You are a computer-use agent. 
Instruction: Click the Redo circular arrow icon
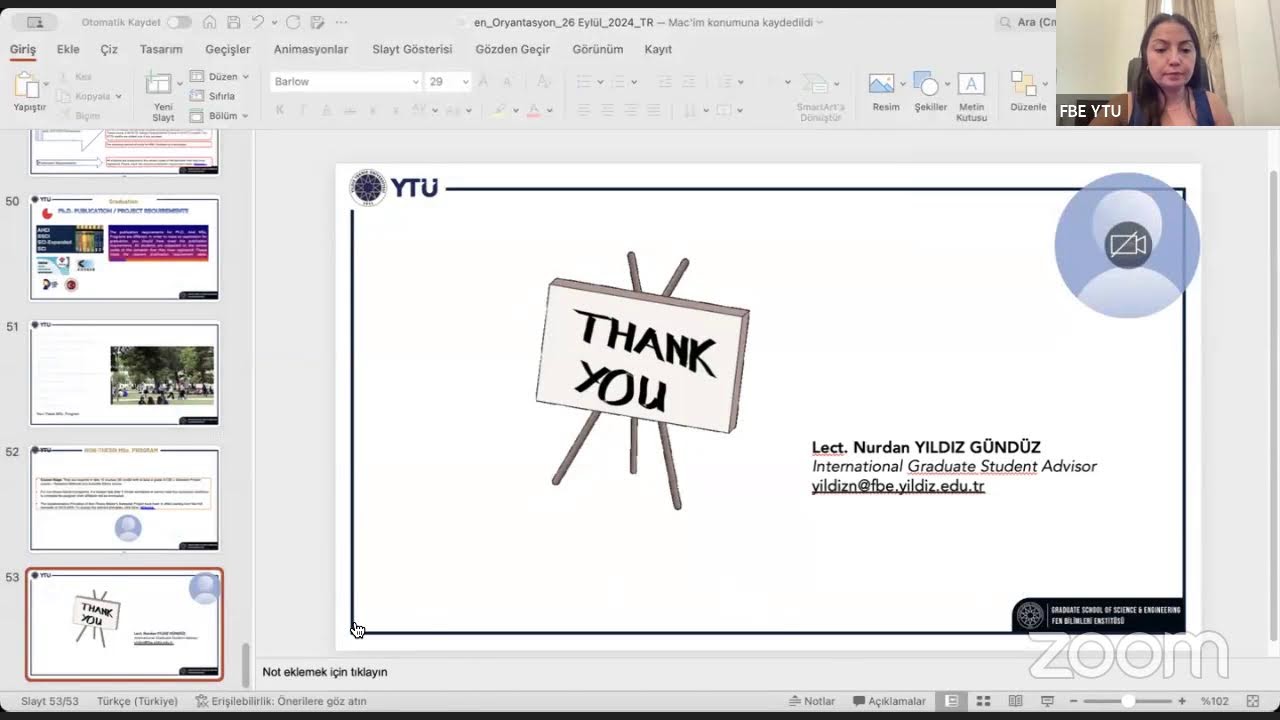point(293,22)
